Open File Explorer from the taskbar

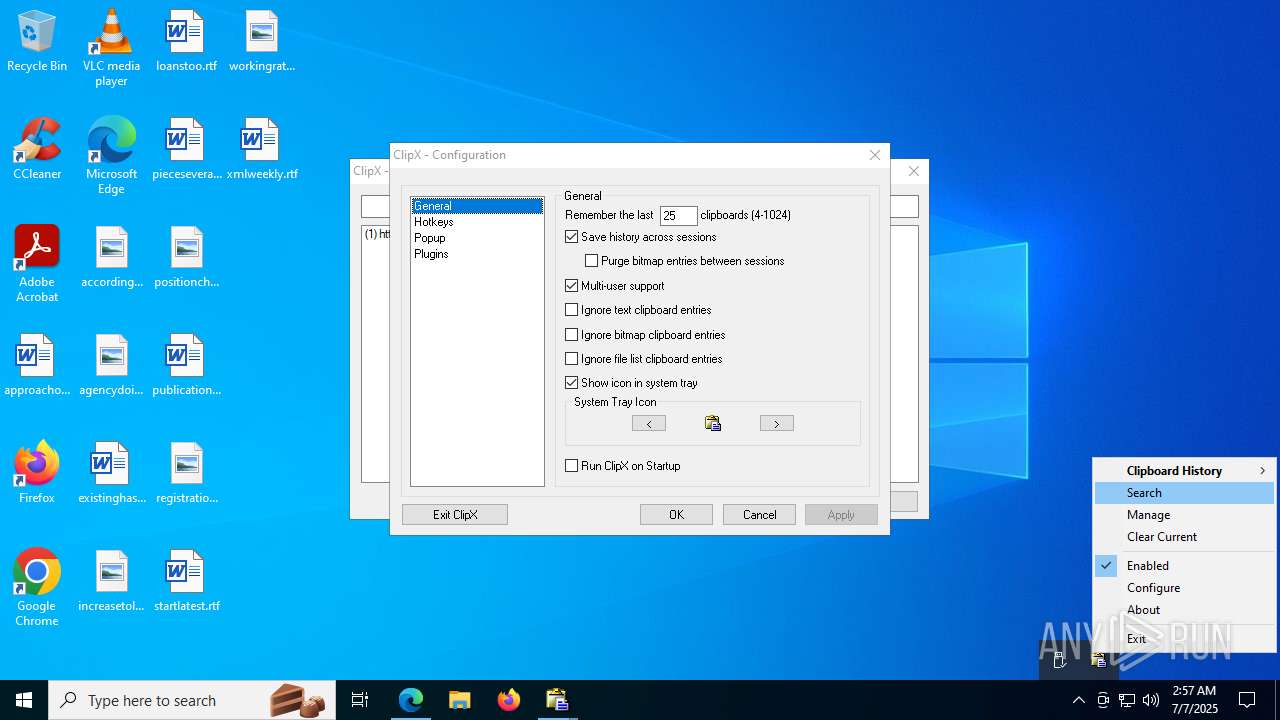(459, 700)
